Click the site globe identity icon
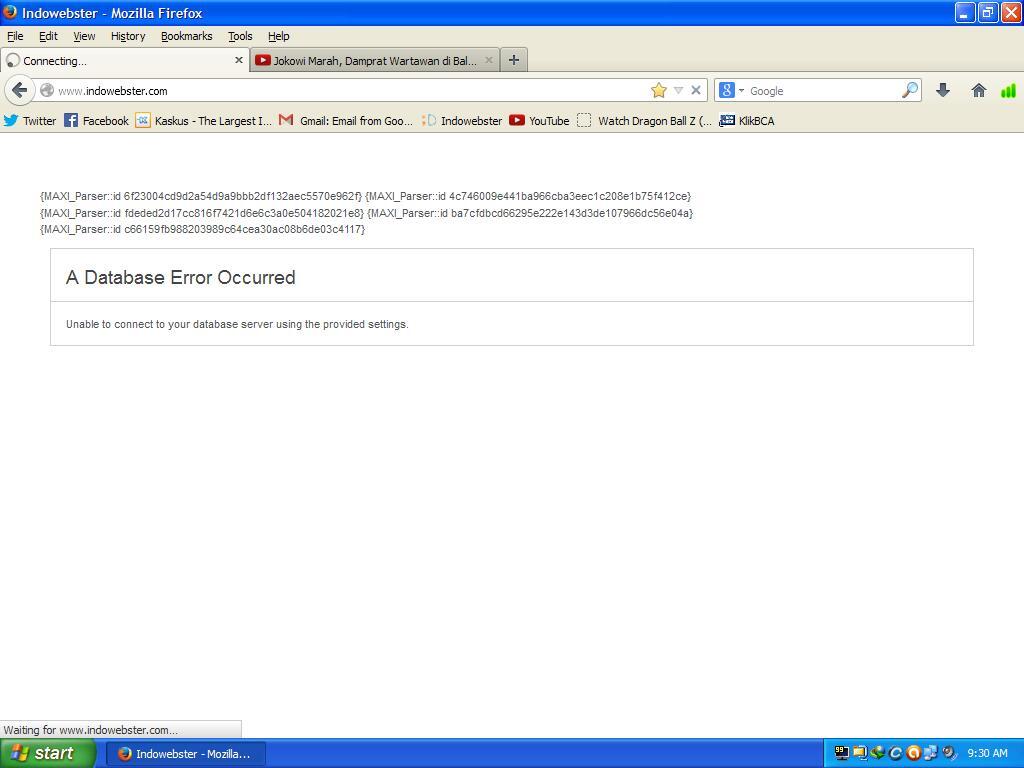 [x=47, y=90]
